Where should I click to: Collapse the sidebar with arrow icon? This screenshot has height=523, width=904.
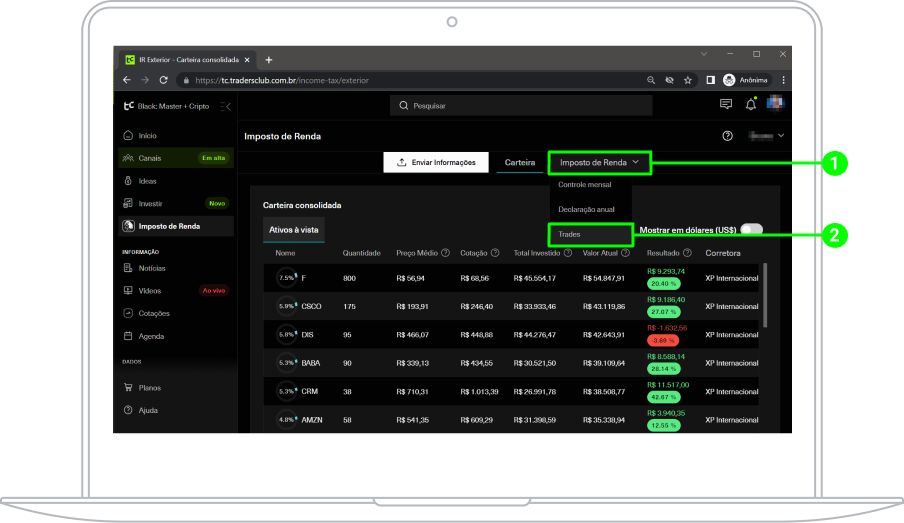(x=225, y=106)
